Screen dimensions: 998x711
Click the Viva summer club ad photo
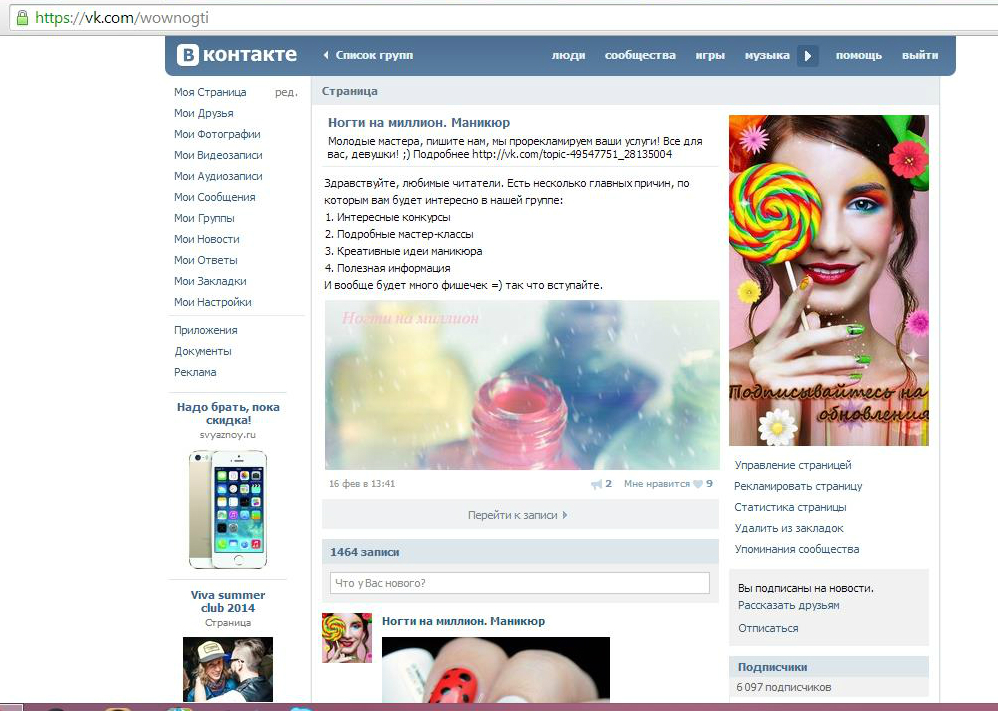228,669
